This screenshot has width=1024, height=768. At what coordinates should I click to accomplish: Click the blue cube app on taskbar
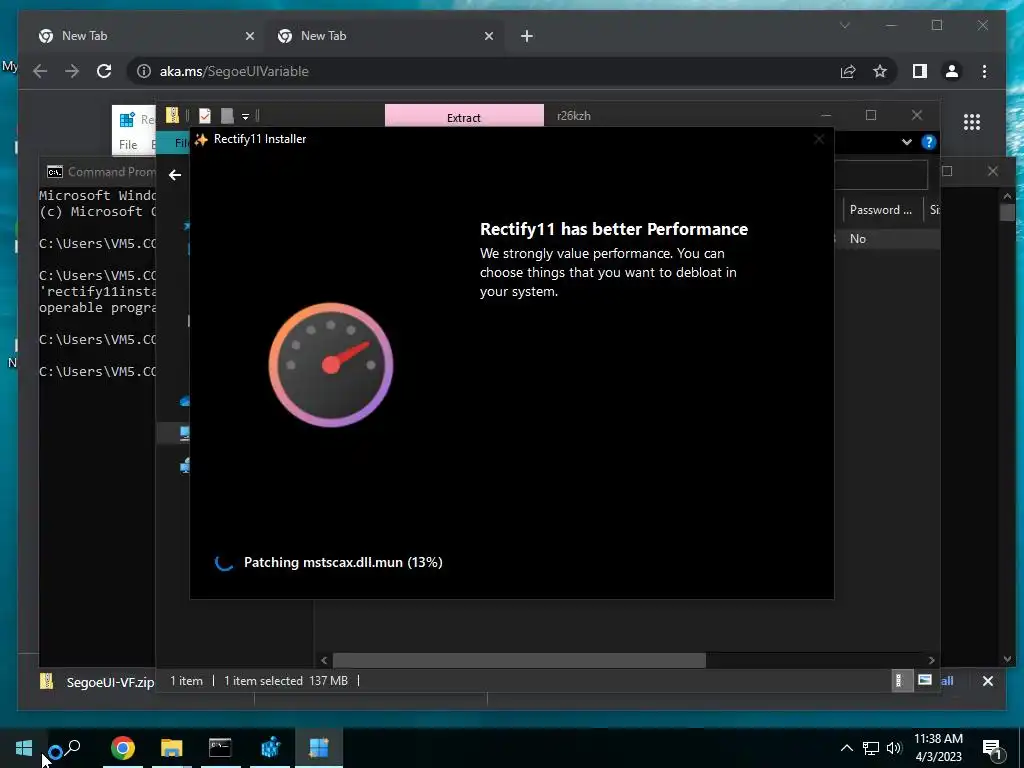point(270,748)
